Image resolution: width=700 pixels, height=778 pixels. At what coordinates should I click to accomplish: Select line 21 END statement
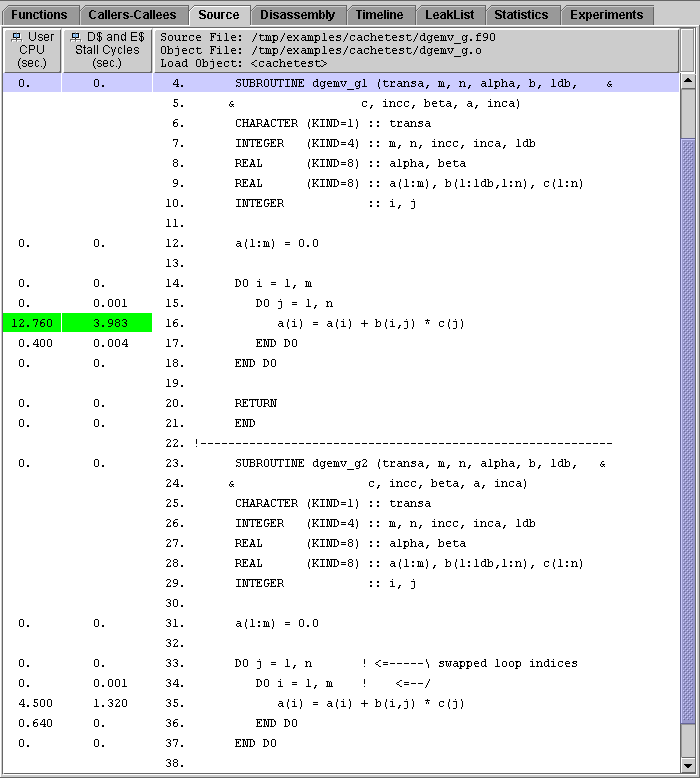(245, 423)
